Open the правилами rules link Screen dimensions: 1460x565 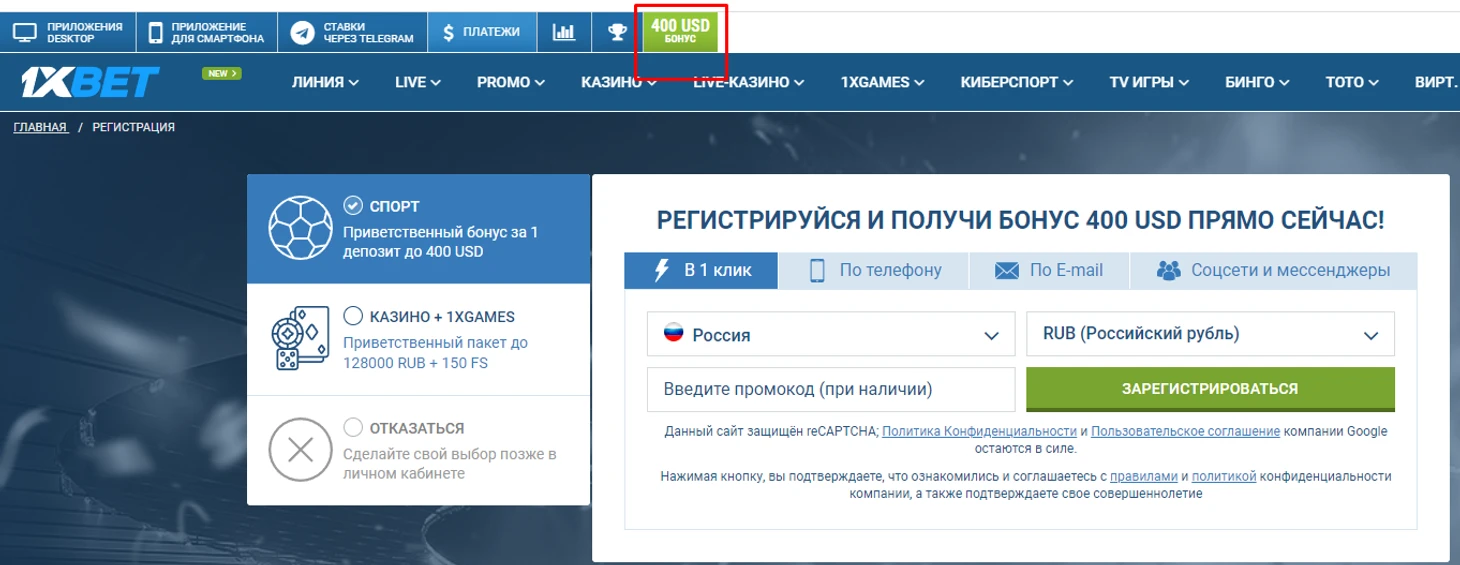click(x=1144, y=477)
